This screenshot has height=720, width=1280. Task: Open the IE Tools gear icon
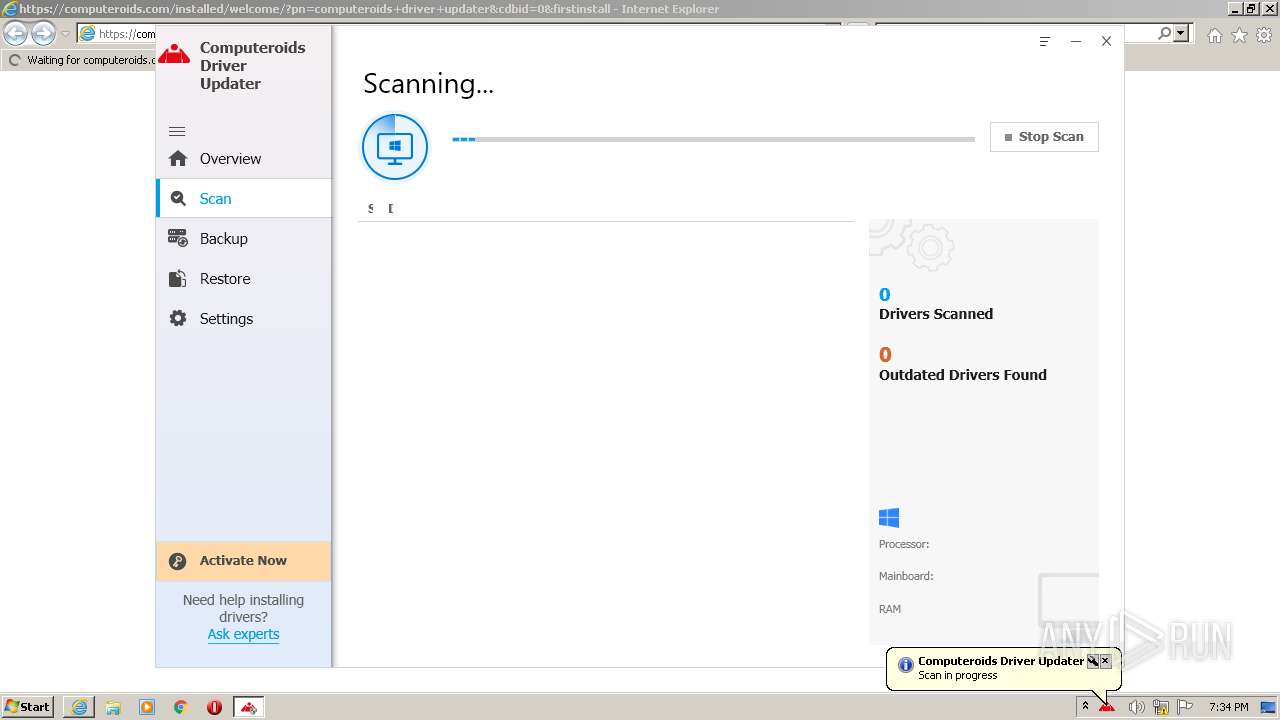pos(1264,35)
